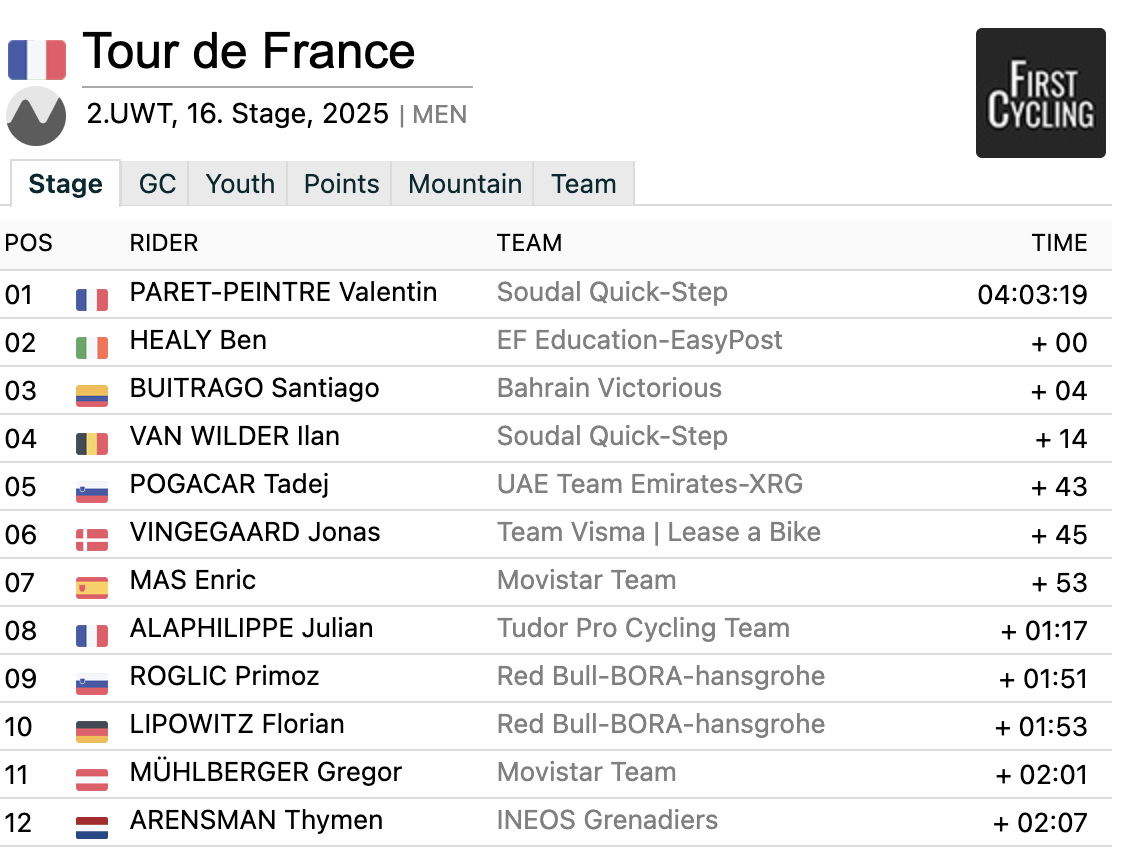The image size is (1128, 862).
Task: Click the German flag beside LIPOWITZ Florian
Action: point(92,732)
